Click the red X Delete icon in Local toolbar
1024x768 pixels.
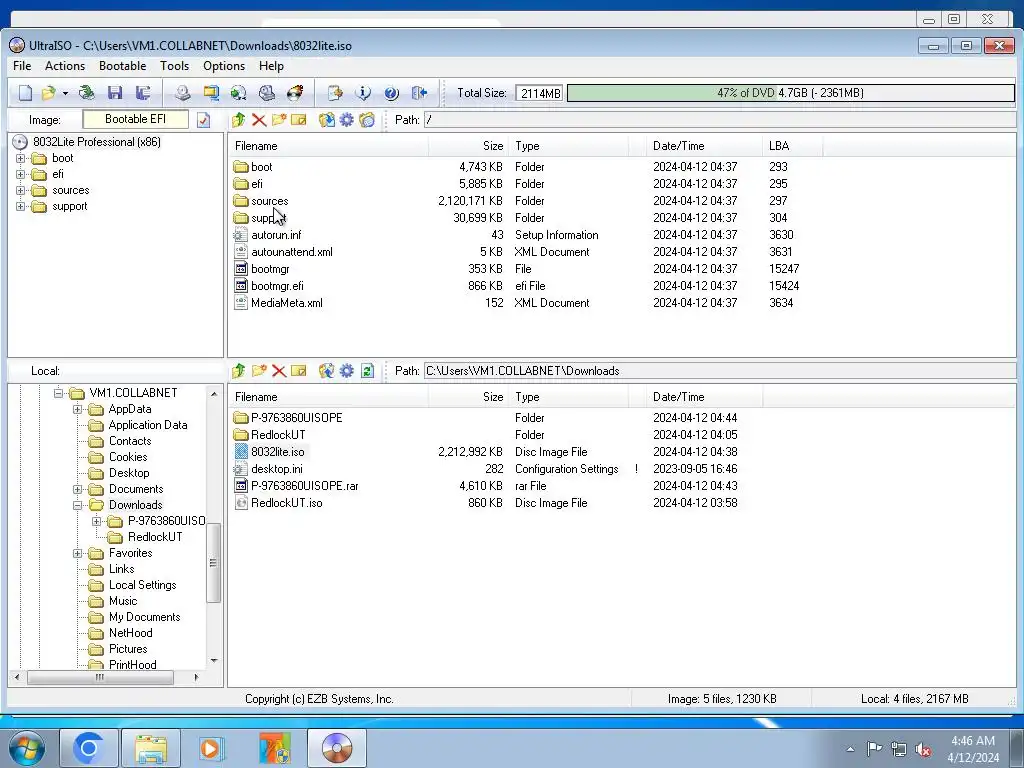279,370
